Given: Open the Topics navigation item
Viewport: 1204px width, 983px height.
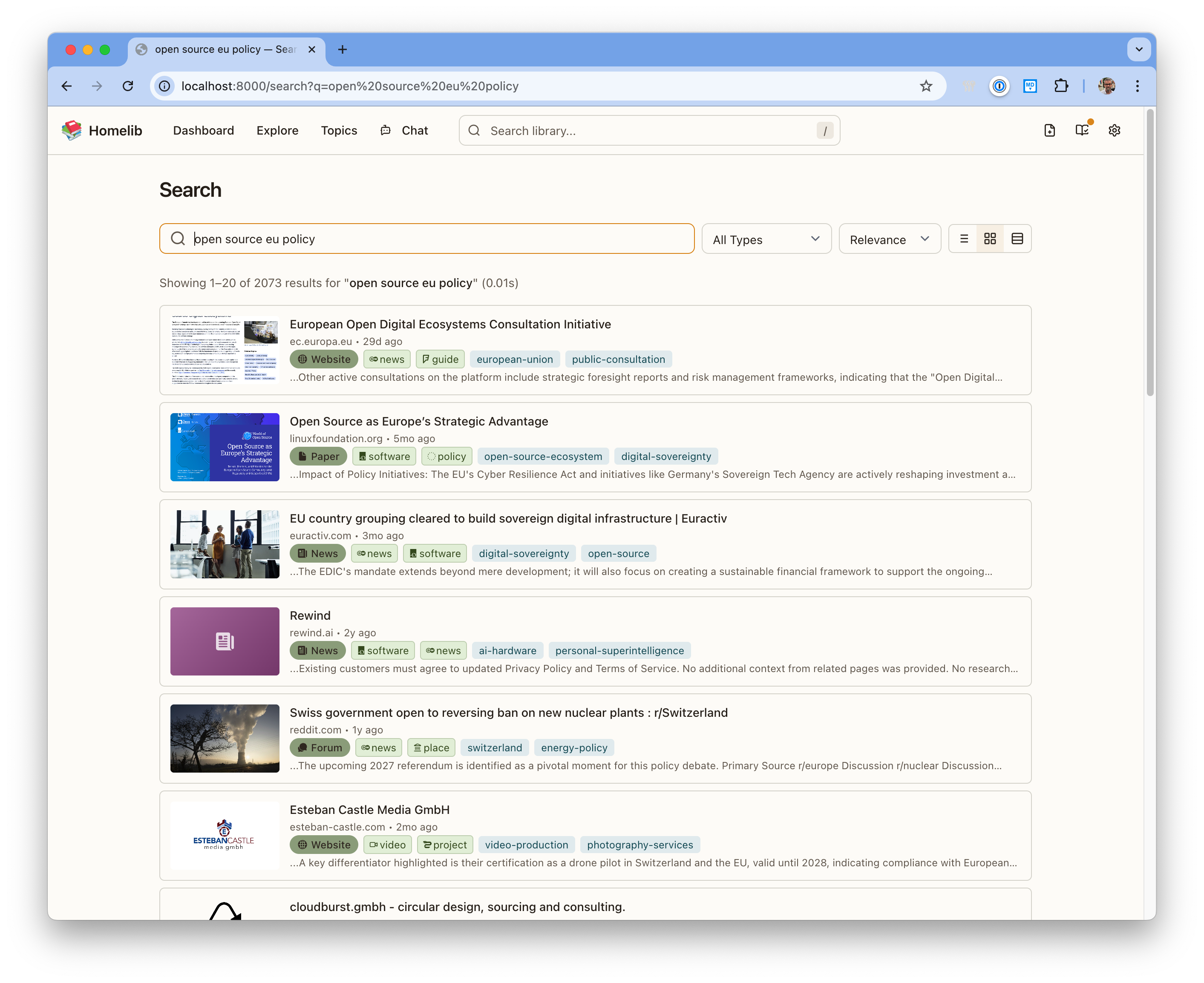Looking at the screenshot, I should pos(339,131).
